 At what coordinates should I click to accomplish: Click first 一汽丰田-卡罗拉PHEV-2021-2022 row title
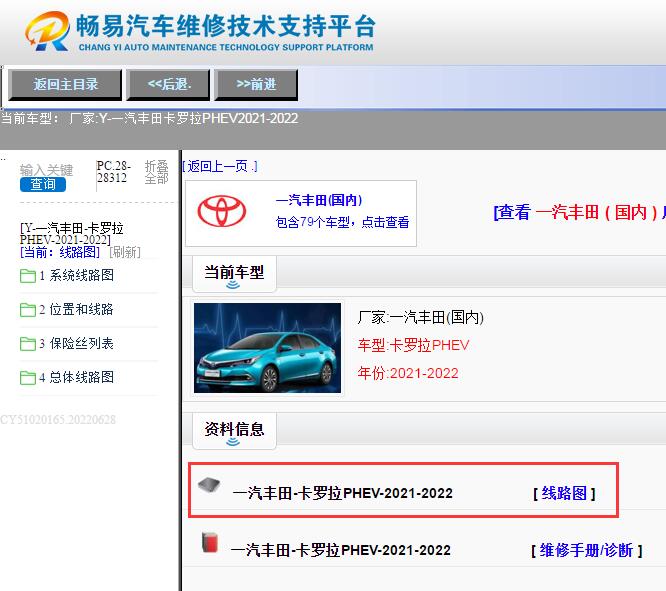(x=343, y=493)
